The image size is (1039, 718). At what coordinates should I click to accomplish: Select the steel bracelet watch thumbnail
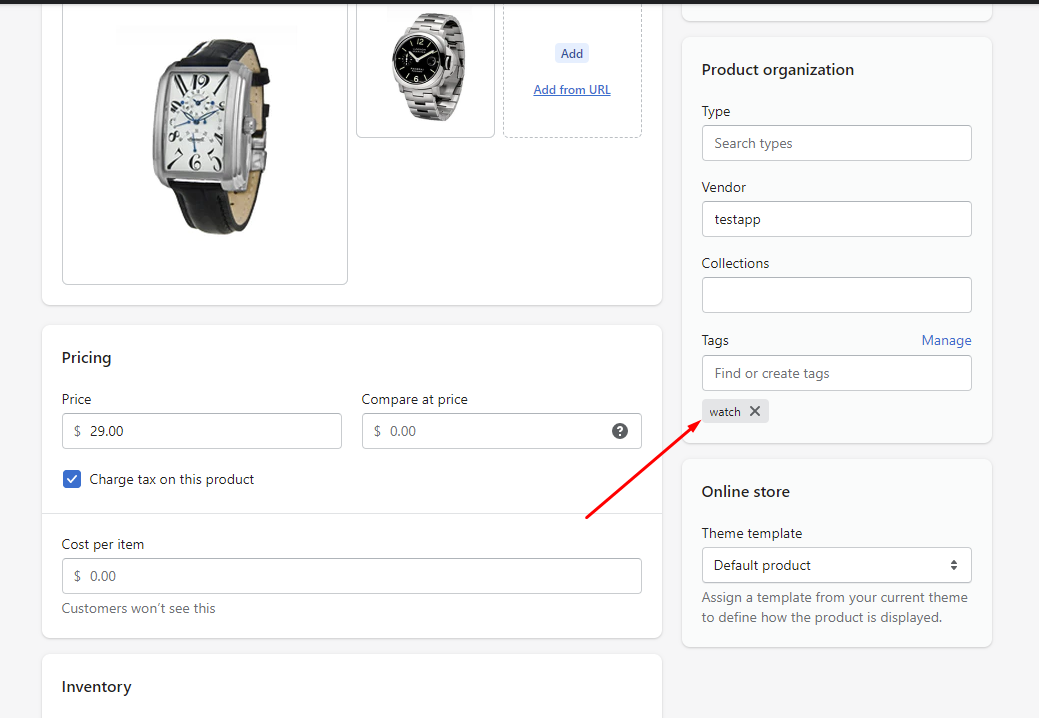[425, 68]
